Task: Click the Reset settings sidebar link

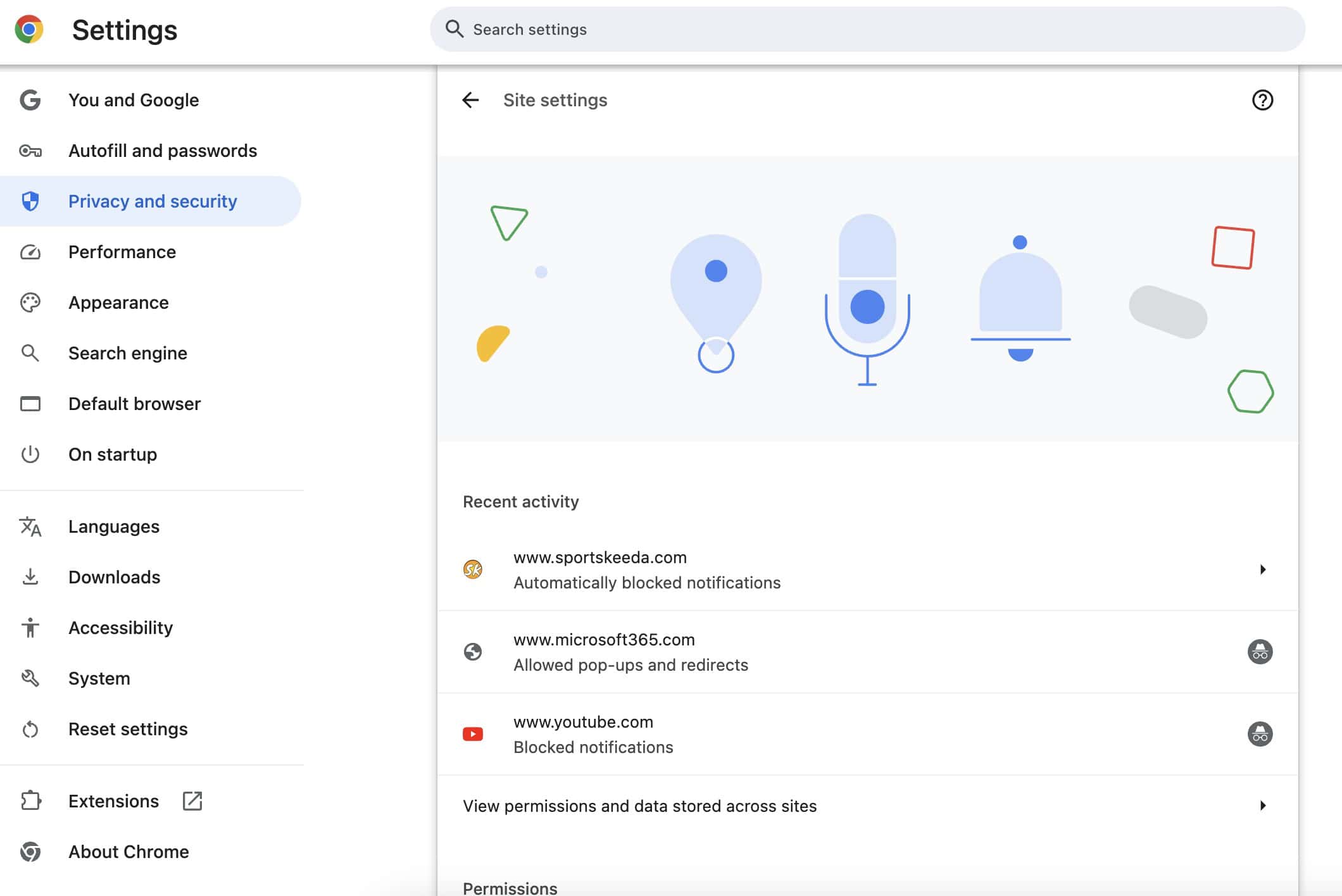Action: click(128, 728)
